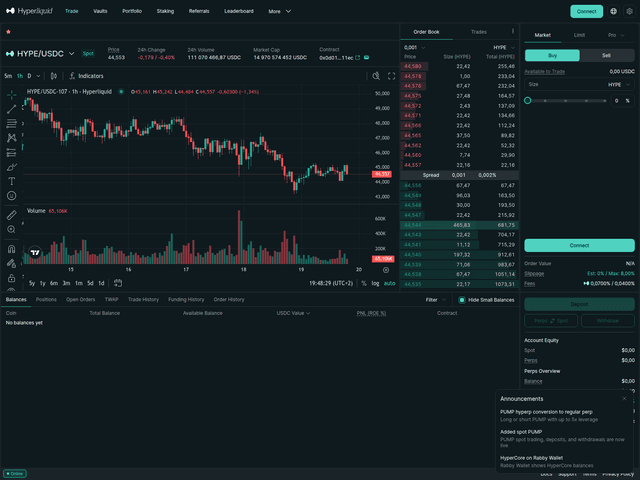Select the Sell side toggle
The width and height of the screenshot is (640, 480).
coord(607,56)
